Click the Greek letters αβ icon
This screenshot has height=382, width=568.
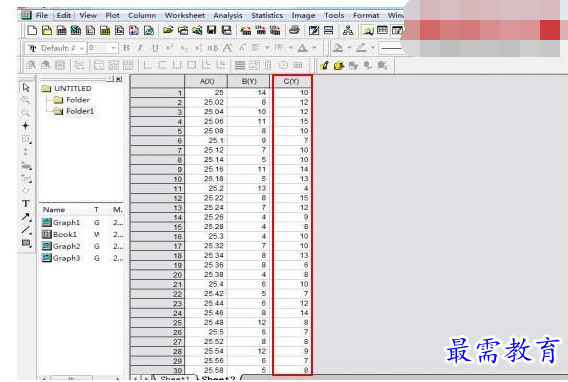point(213,48)
